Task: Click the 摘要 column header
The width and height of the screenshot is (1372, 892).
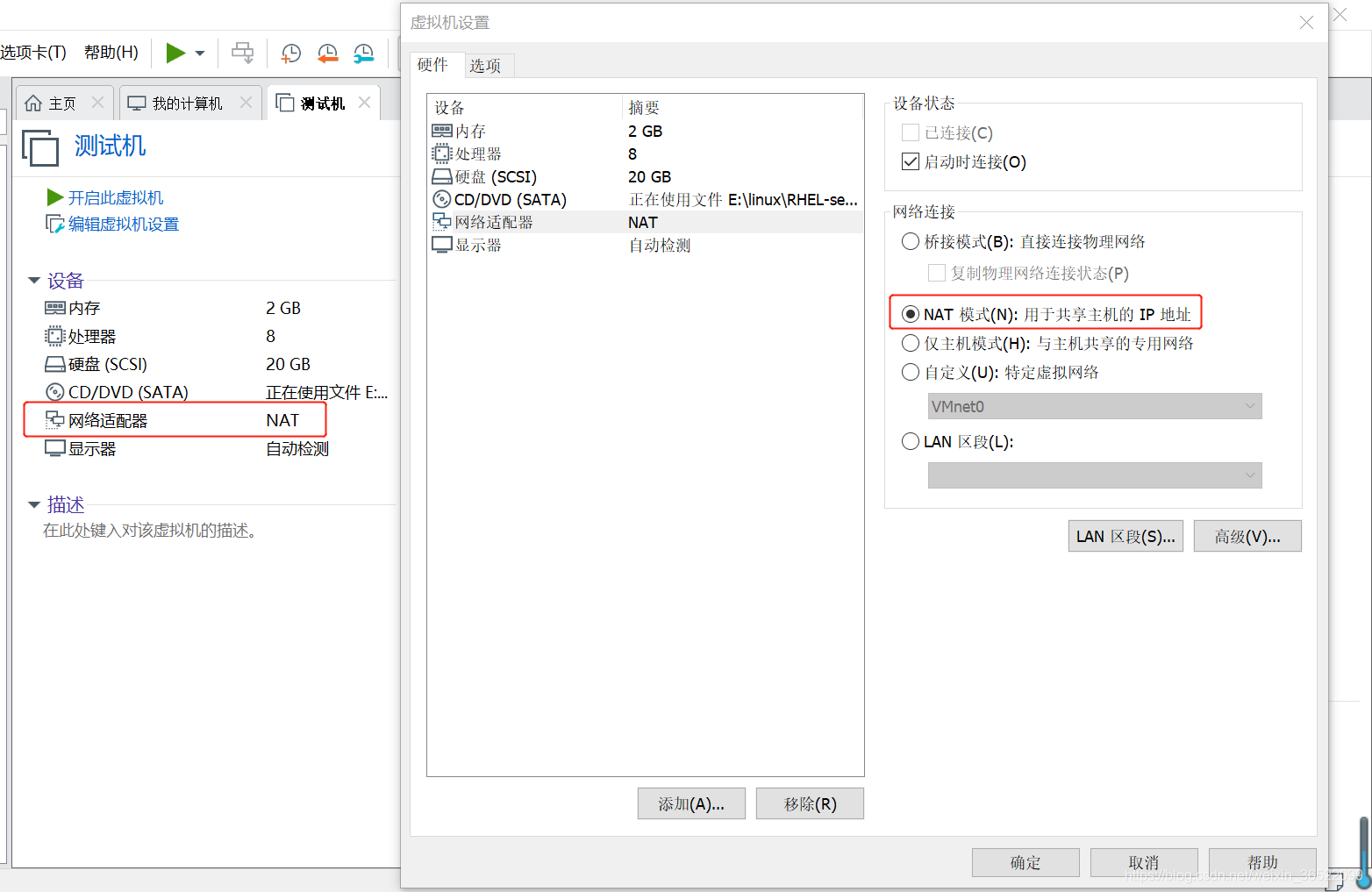Action: pos(644,108)
